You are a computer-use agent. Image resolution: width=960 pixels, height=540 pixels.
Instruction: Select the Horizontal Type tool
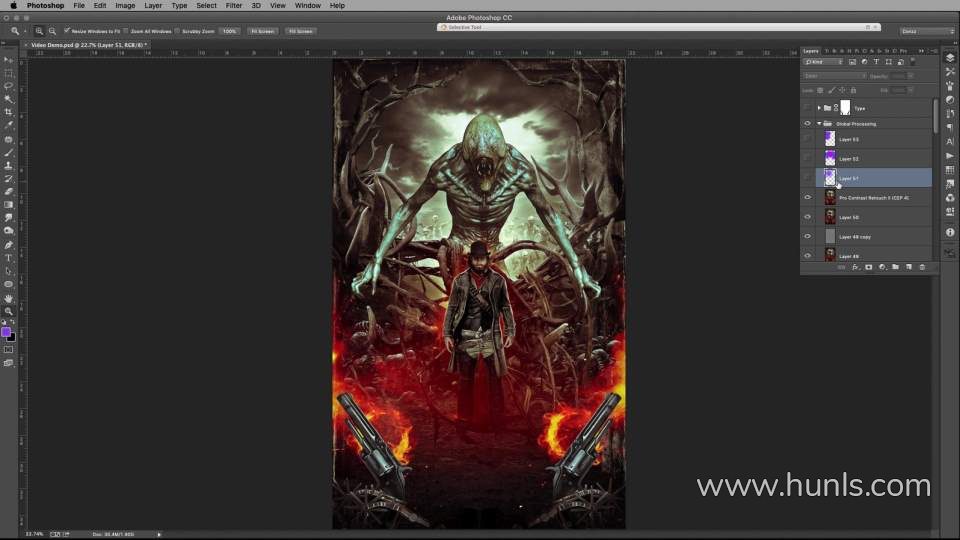pyautogui.click(x=9, y=258)
